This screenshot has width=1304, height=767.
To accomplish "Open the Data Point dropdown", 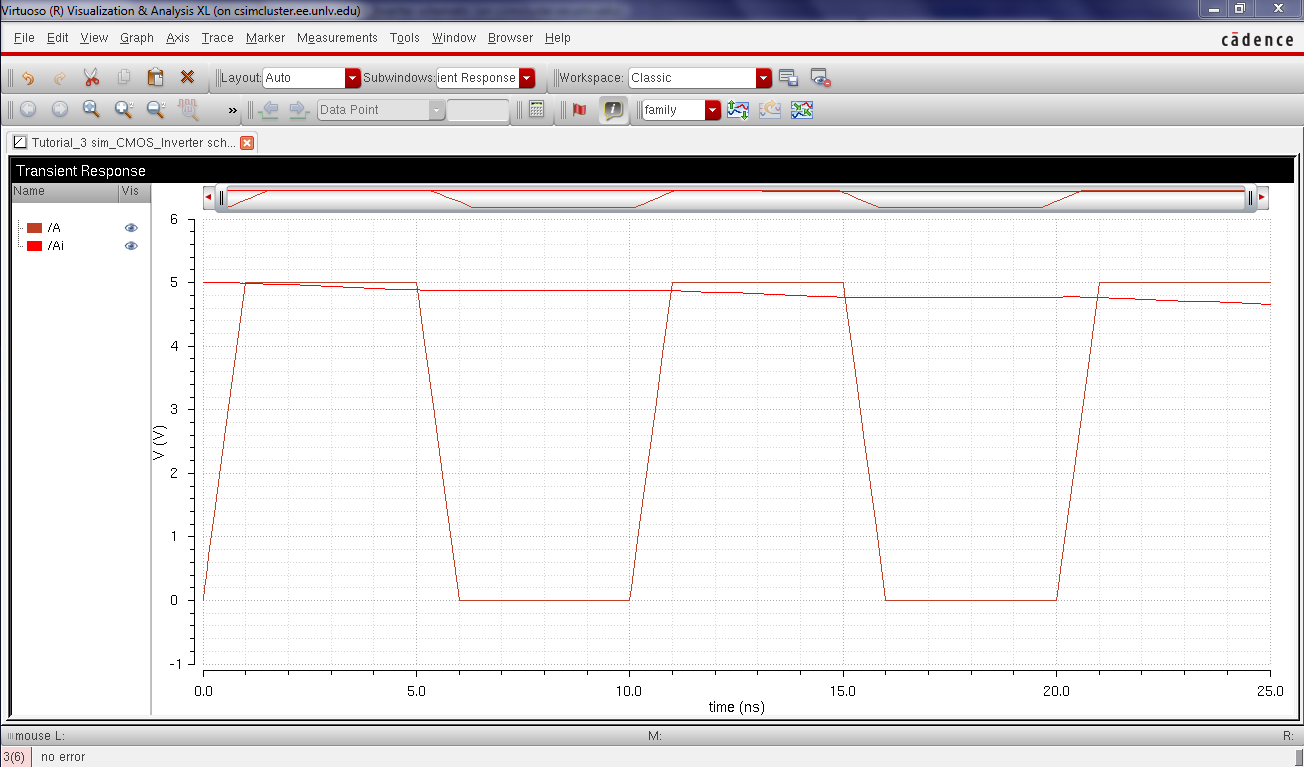I will point(381,110).
